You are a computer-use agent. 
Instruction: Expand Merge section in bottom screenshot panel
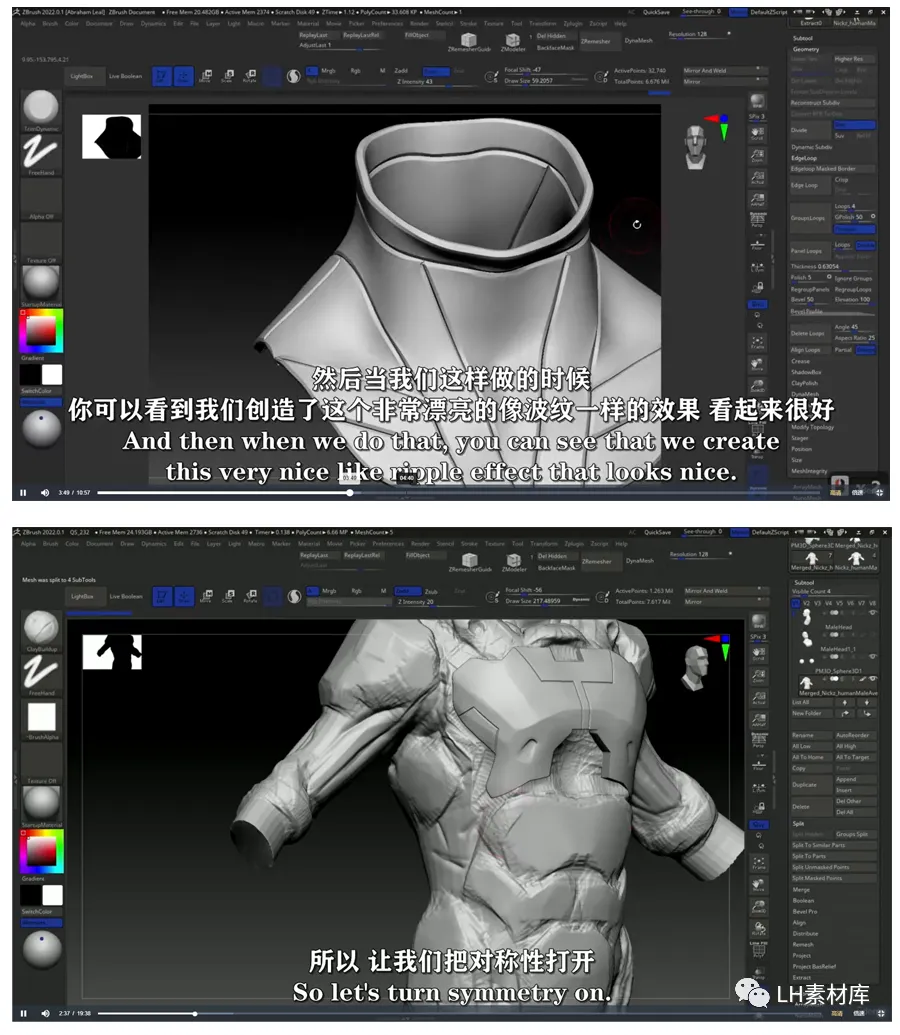pos(801,890)
